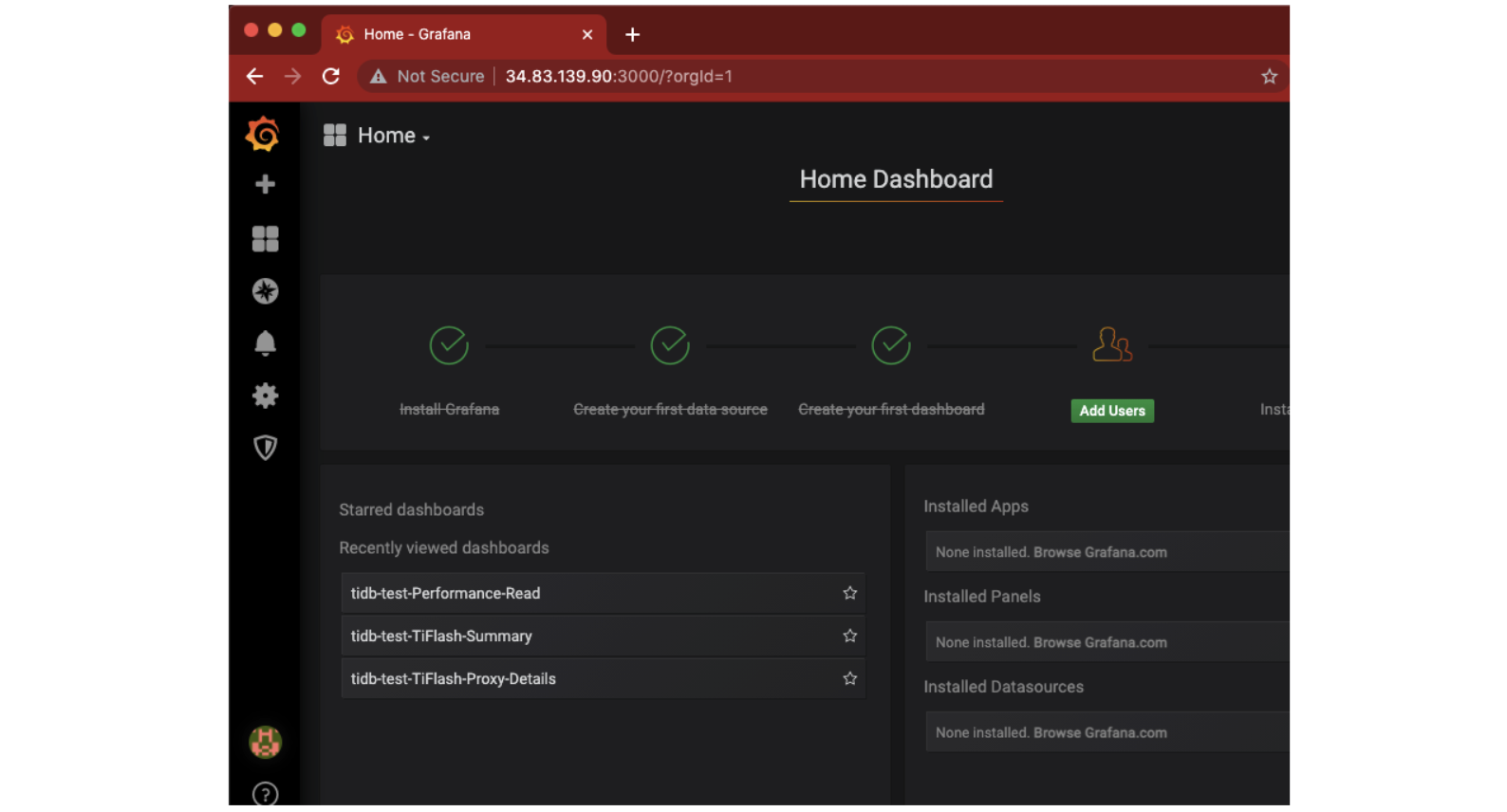Screen dimensions: 1507x812
Task: Open the Help question mark icon
Action: [265, 793]
